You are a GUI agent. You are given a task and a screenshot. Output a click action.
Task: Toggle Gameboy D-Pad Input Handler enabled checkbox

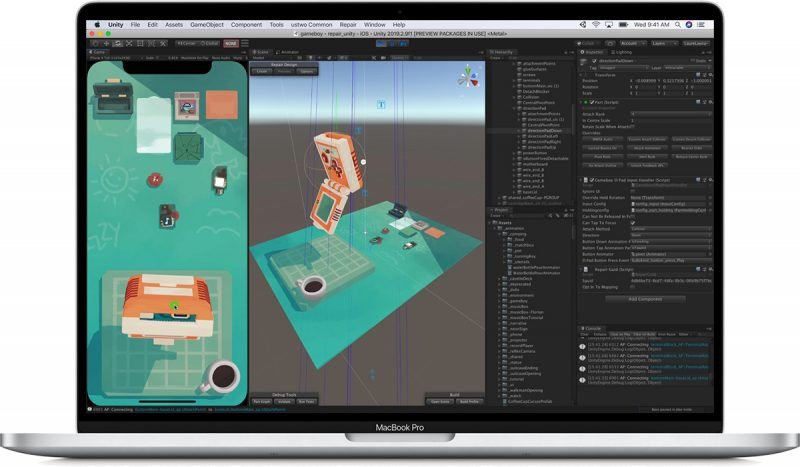click(591, 180)
